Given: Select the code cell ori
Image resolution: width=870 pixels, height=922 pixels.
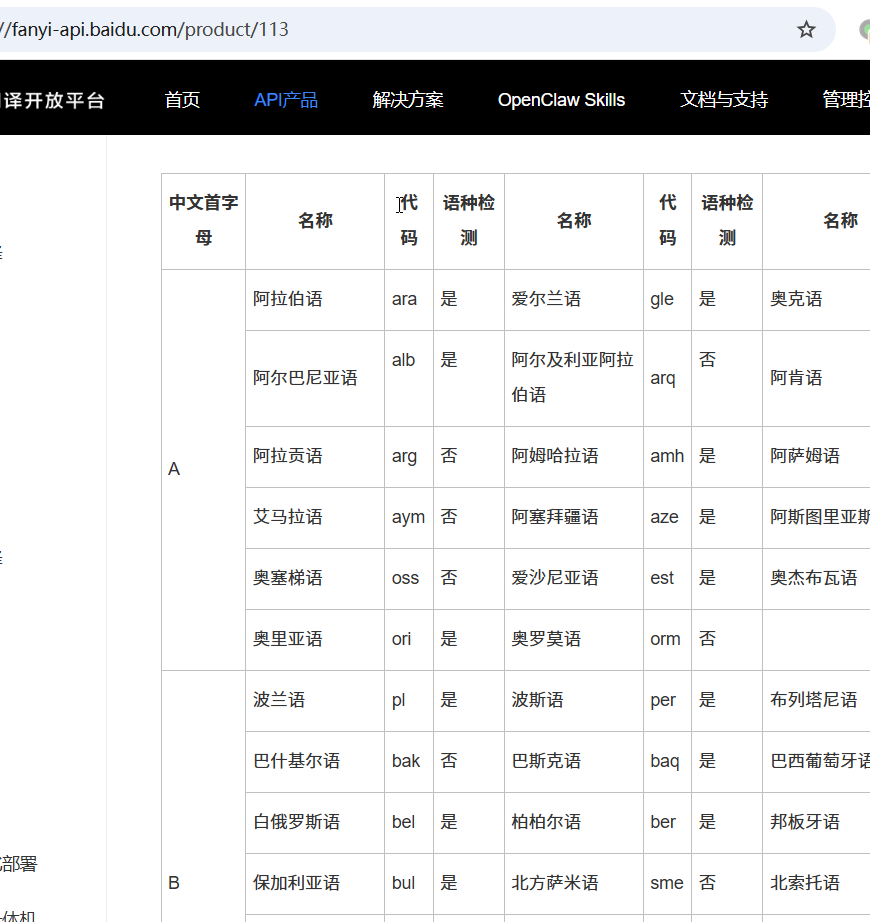Looking at the screenshot, I should tap(409, 640).
